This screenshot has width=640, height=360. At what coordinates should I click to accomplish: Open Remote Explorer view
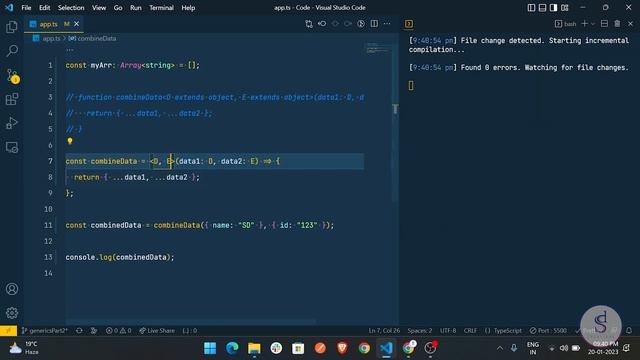pyautogui.click(x=12, y=147)
